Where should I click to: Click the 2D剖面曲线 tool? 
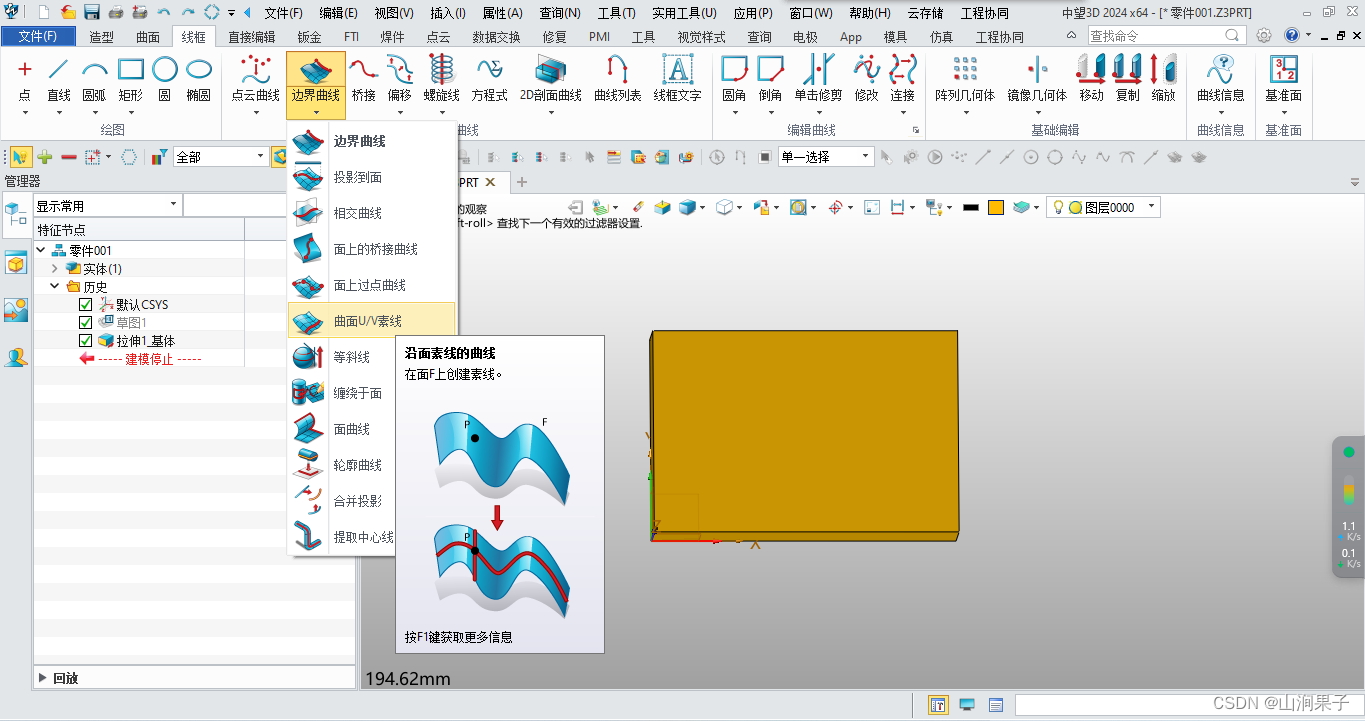pyautogui.click(x=551, y=79)
